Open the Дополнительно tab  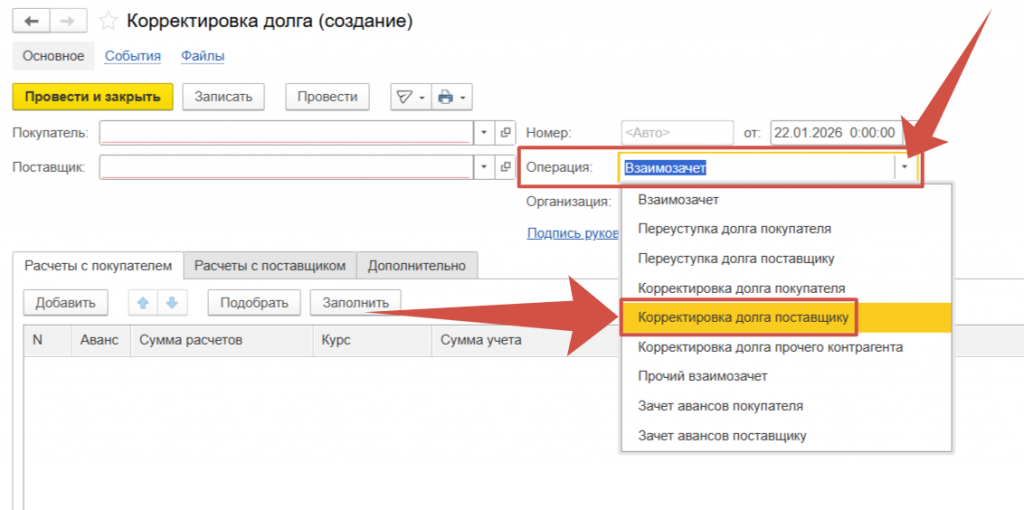(416, 266)
